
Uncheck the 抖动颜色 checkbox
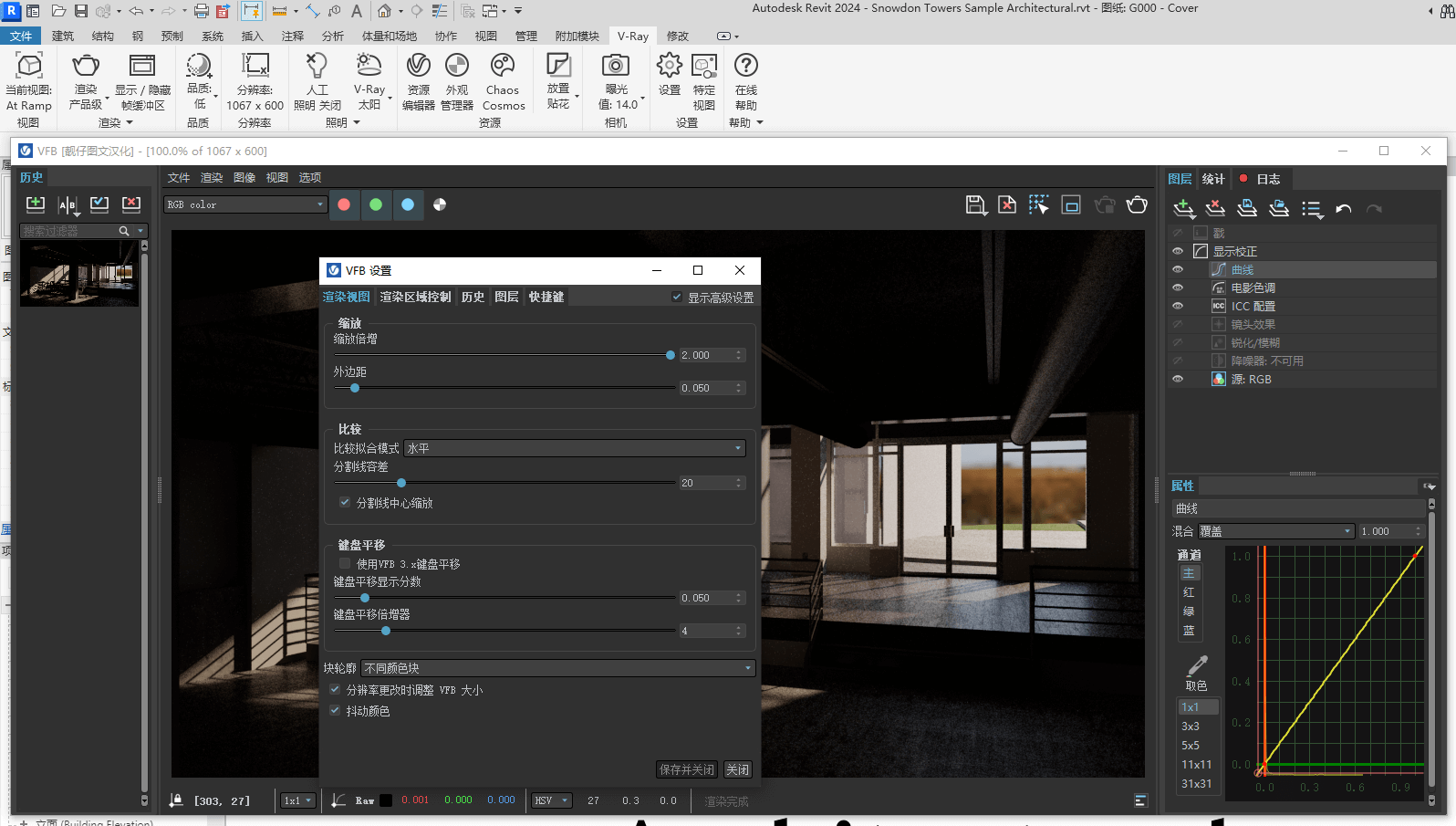335,710
